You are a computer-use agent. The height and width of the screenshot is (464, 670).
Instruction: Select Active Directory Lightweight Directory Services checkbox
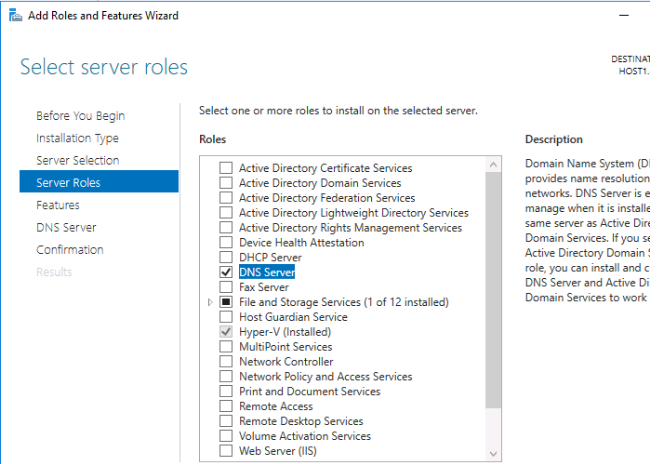coord(226,213)
